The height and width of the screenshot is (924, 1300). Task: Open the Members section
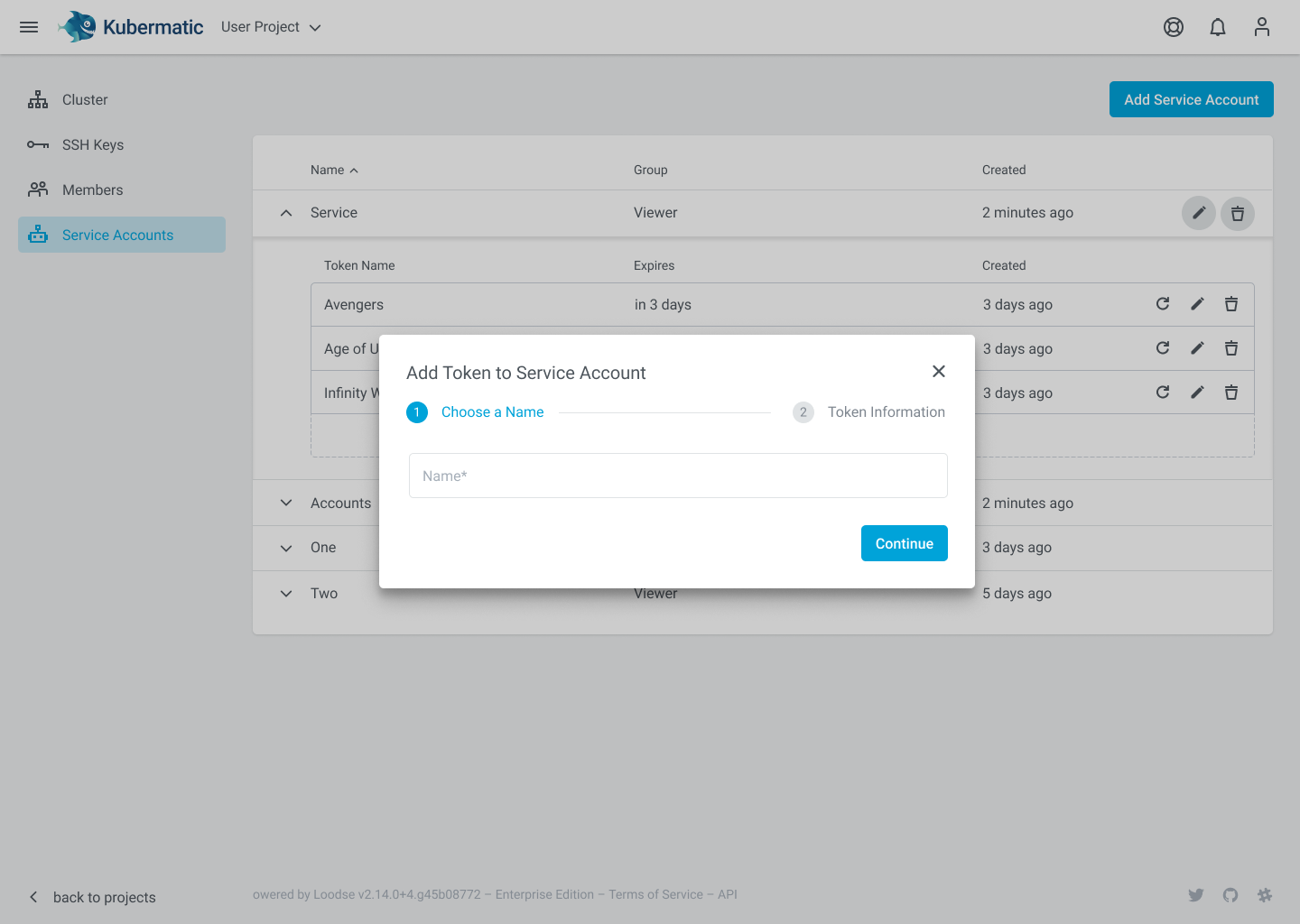pos(92,189)
